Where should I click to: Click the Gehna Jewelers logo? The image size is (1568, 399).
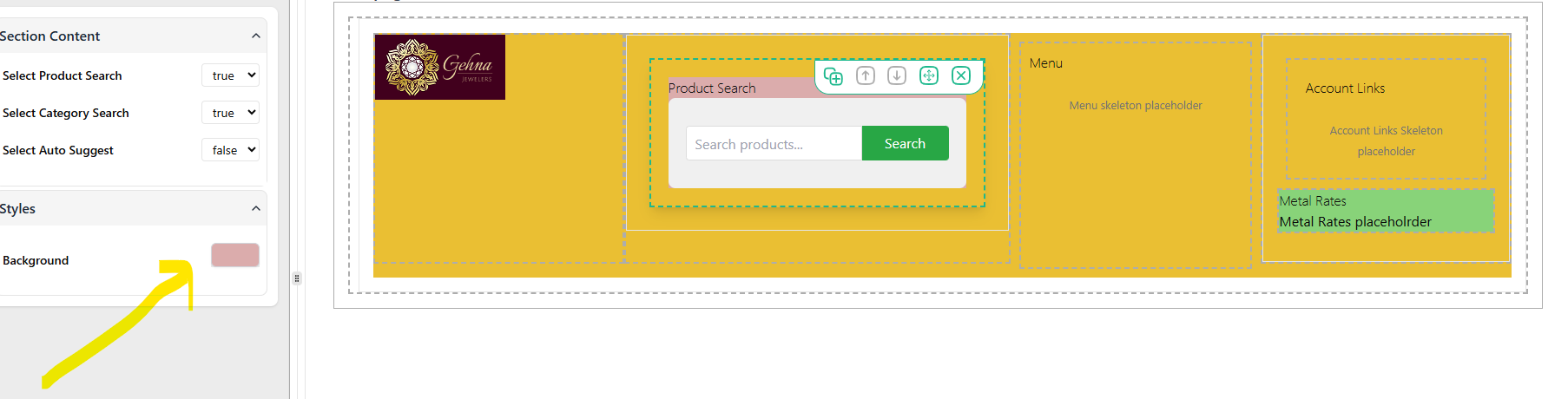[440, 67]
